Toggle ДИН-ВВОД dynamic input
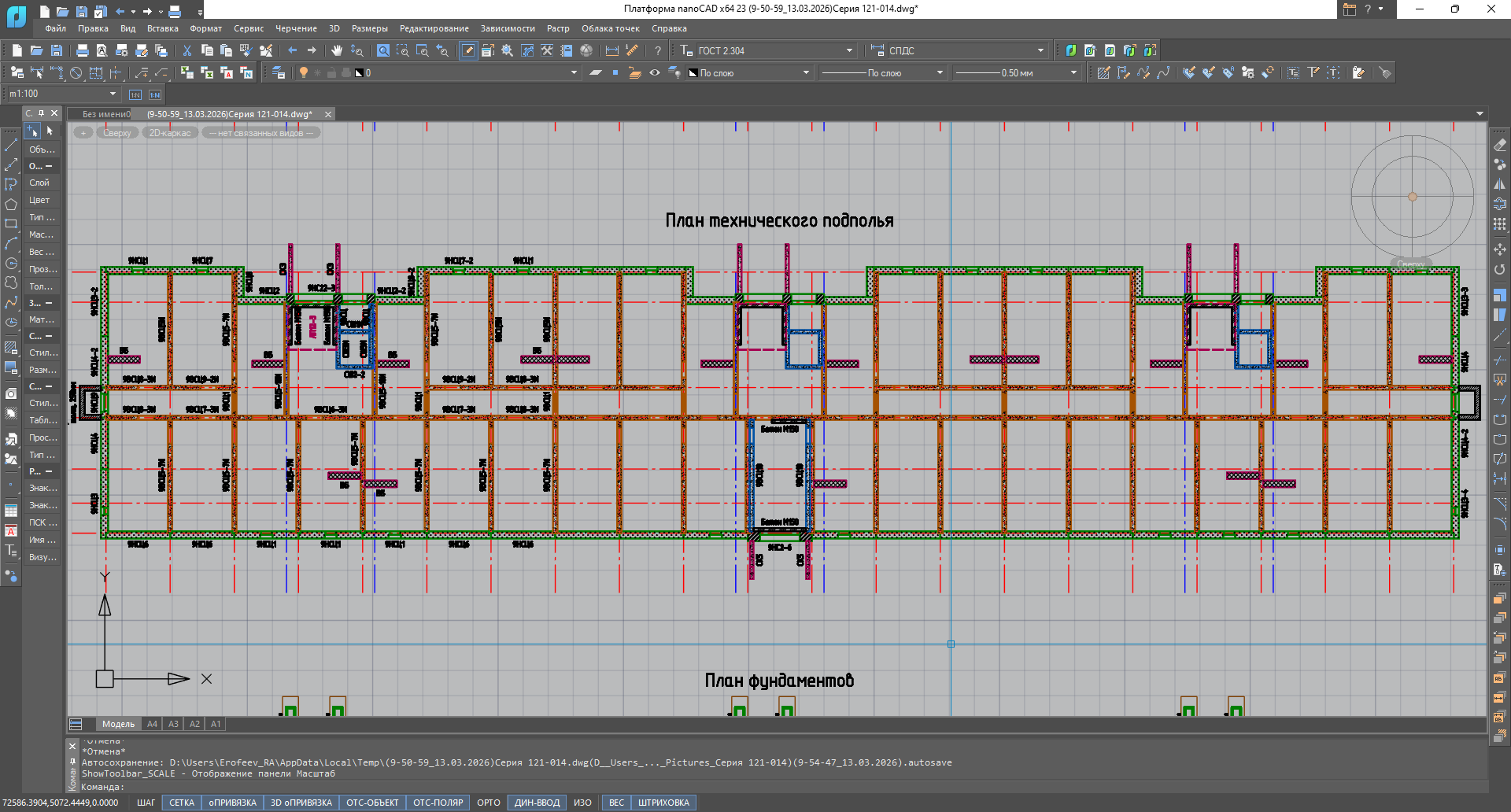Screen dimensions: 1511x812 pyautogui.click(x=538, y=803)
